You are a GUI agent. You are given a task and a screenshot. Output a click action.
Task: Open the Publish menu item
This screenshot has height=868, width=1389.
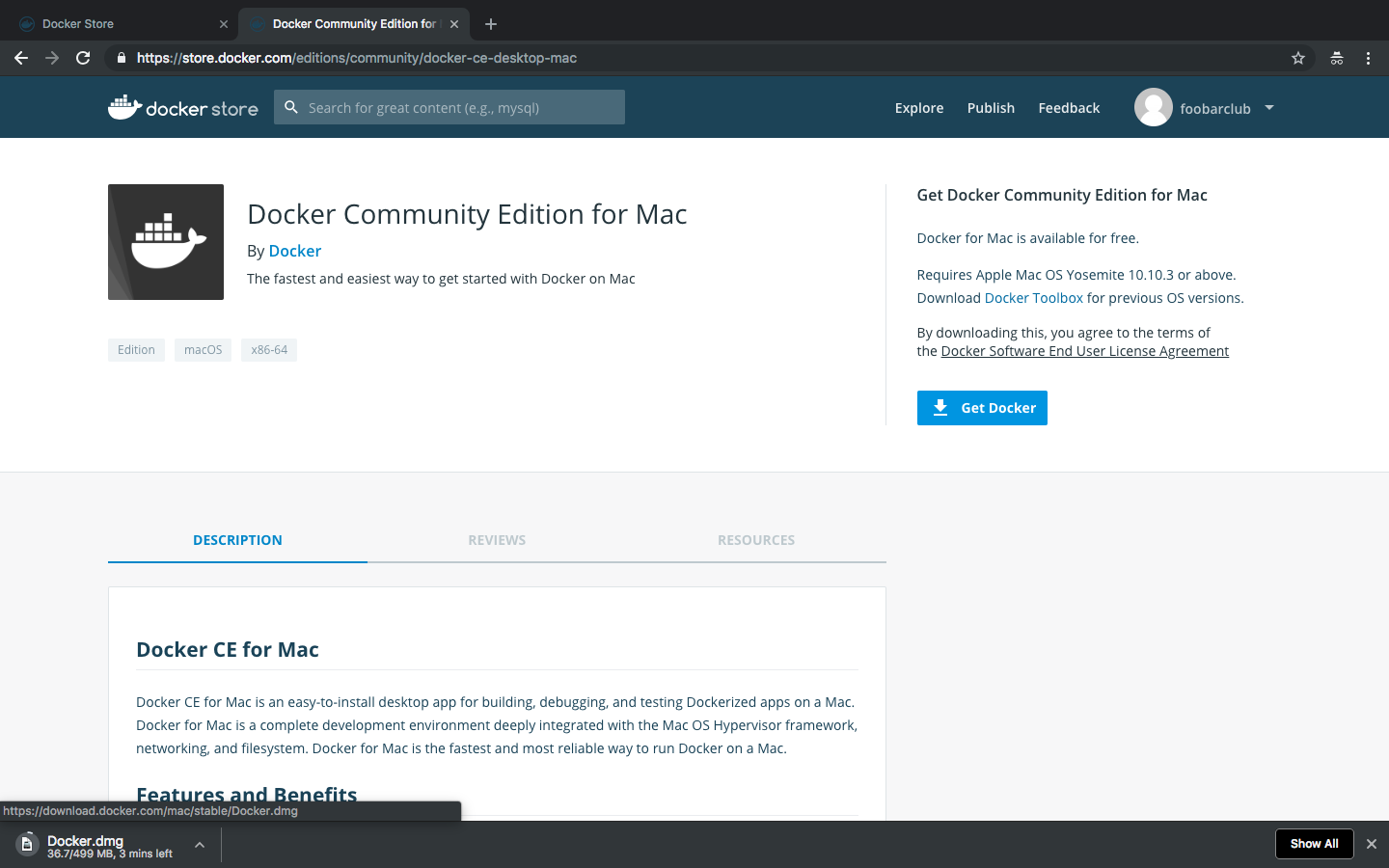(x=991, y=108)
